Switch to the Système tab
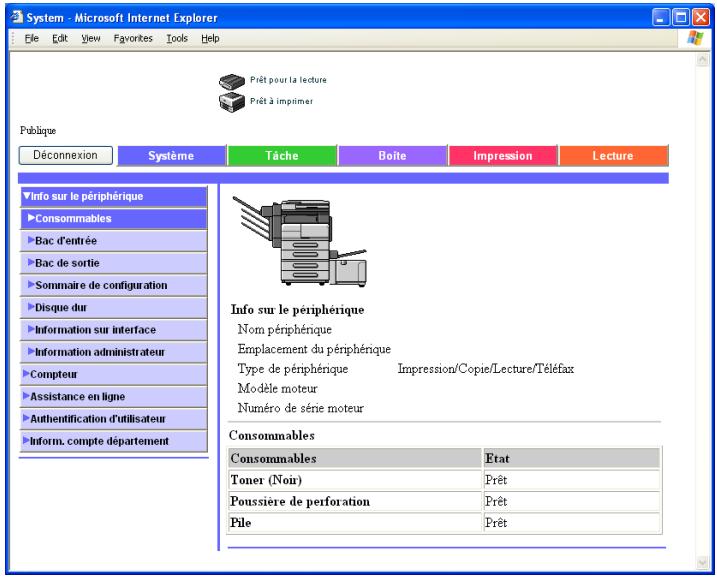717x578 pixels. point(171,155)
